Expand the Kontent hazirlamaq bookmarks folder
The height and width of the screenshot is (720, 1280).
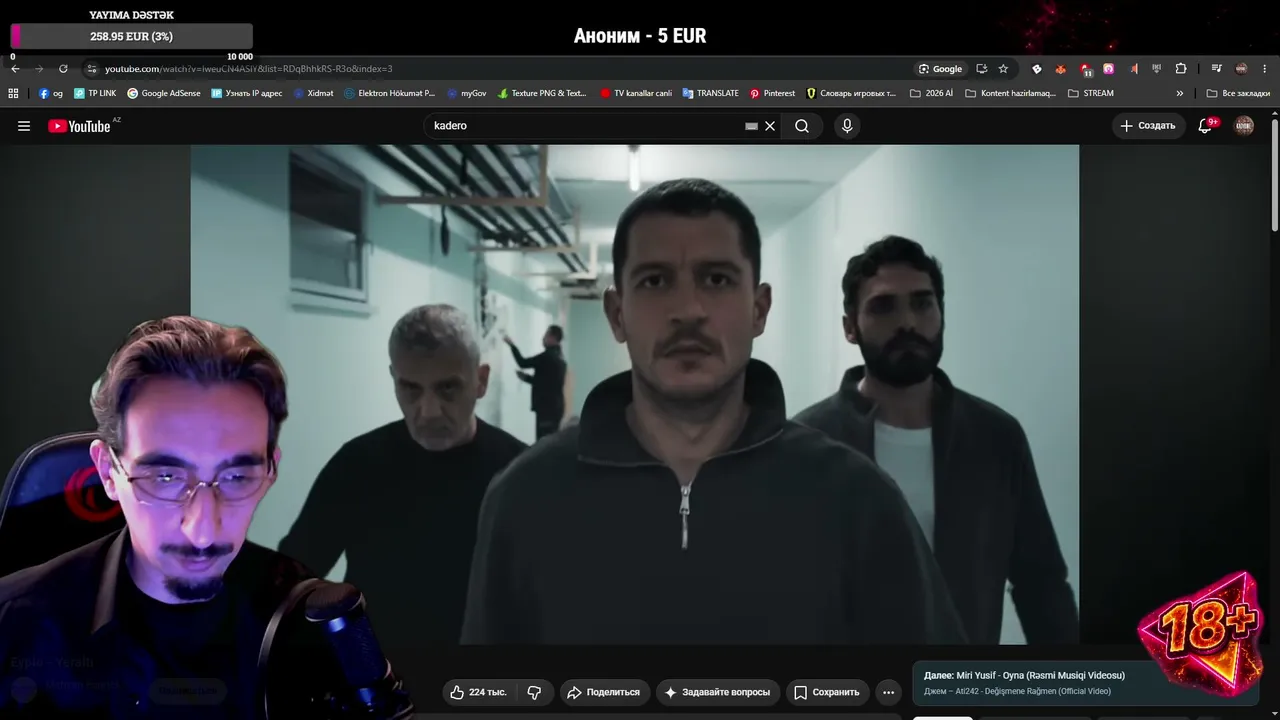point(1010,93)
